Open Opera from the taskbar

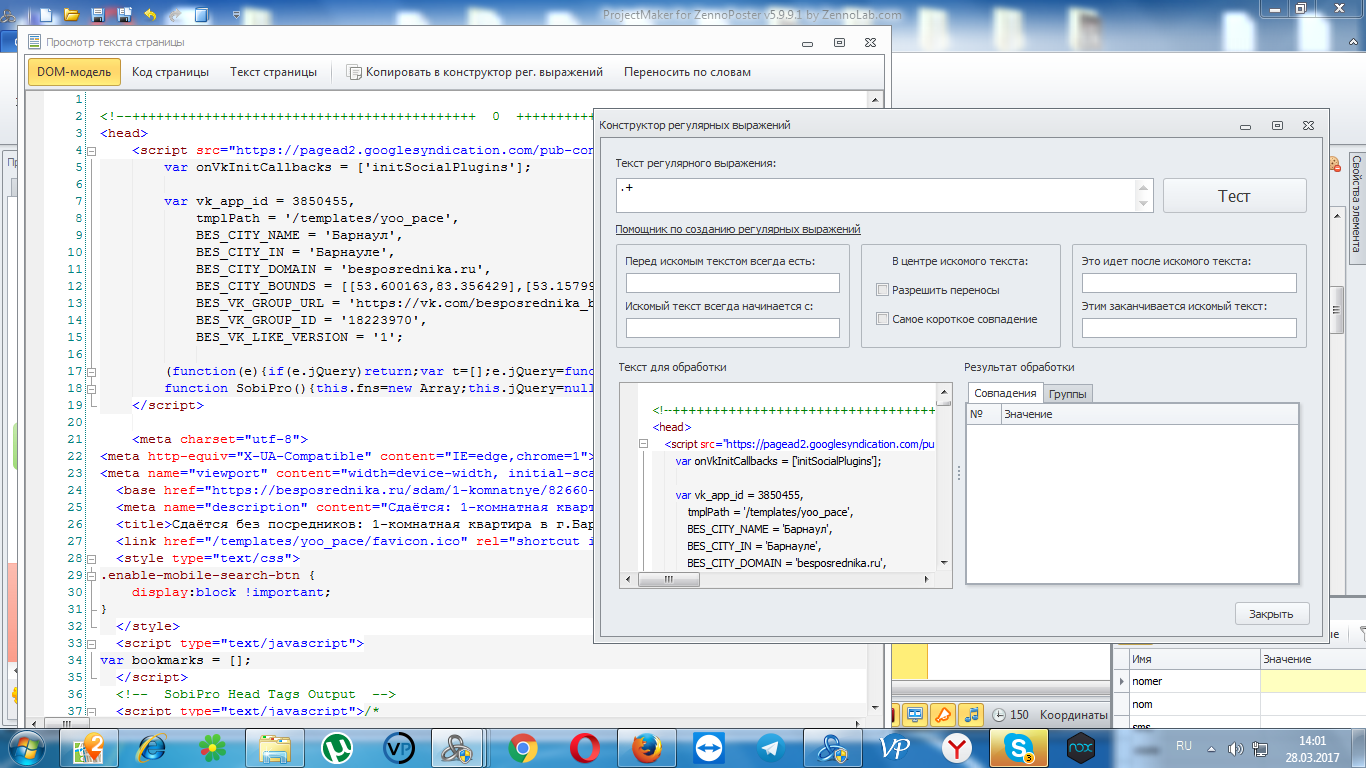coord(584,748)
